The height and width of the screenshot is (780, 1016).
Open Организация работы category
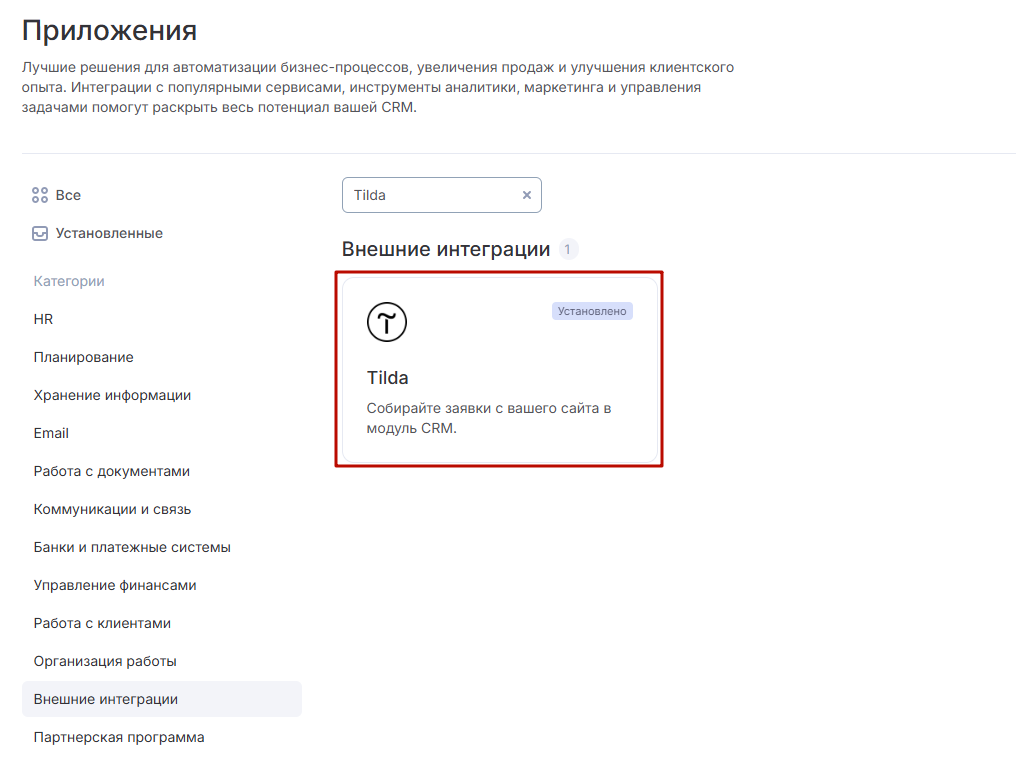(x=105, y=661)
